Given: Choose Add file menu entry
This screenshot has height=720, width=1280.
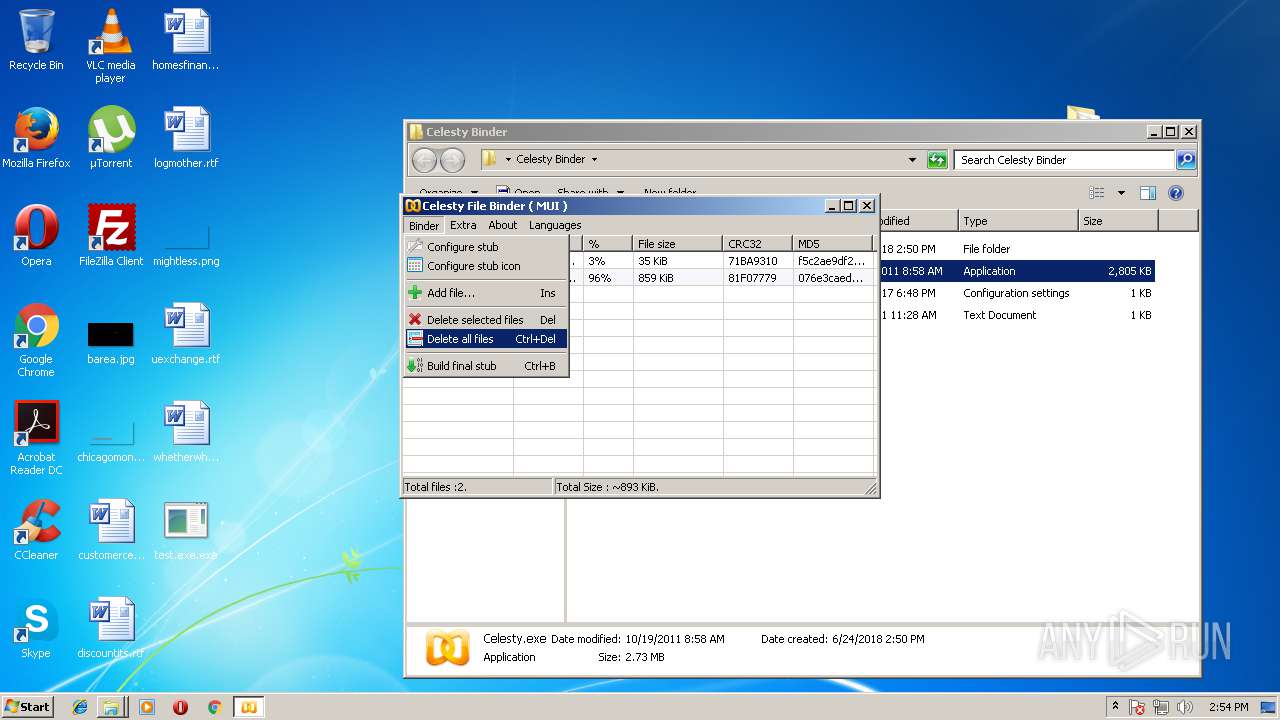Looking at the screenshot, I should tap(486, 293).
